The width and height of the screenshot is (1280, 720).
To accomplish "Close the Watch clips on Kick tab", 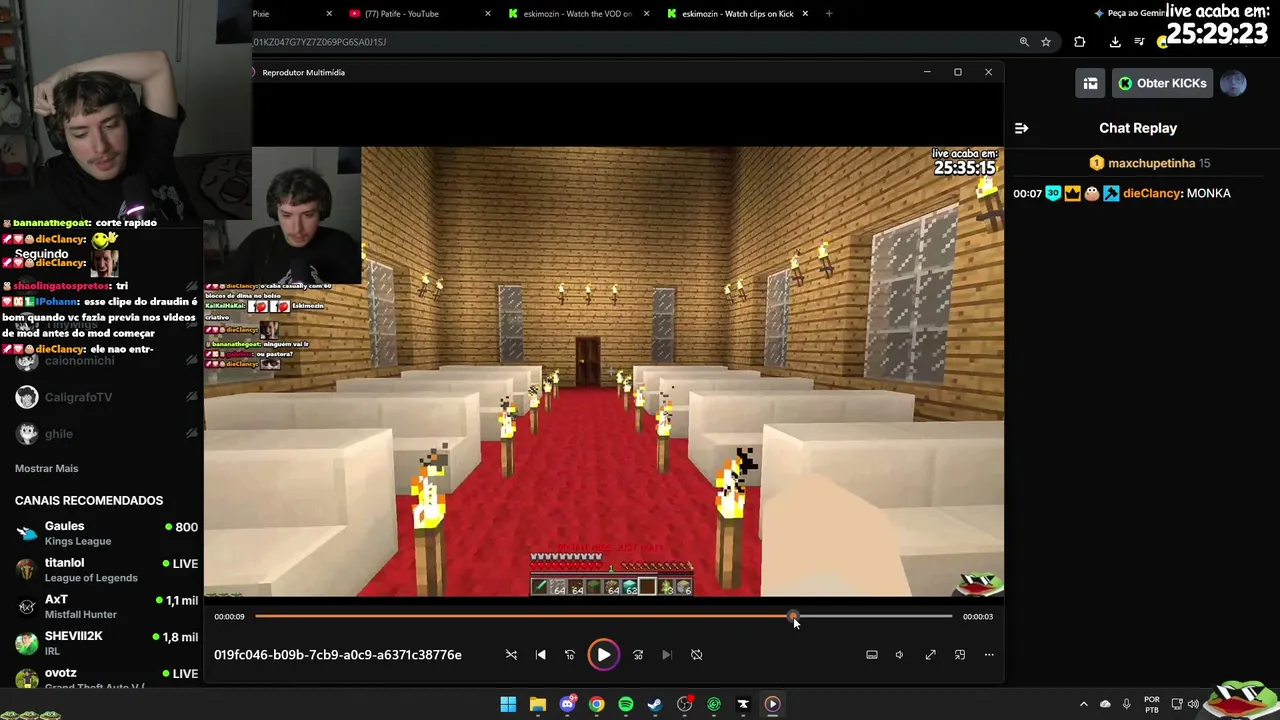I will (806, 14).
